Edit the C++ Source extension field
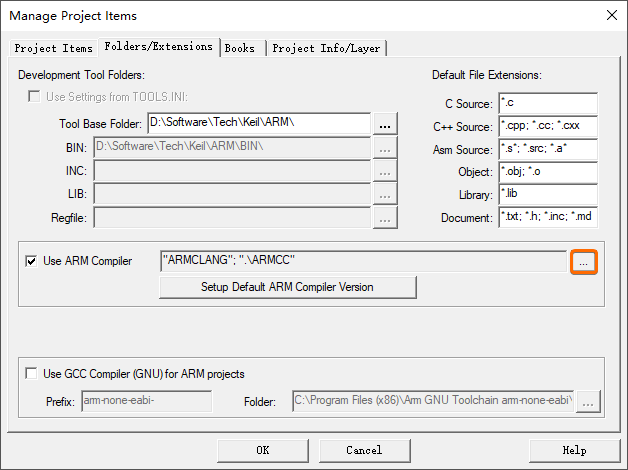 (548, 126)
